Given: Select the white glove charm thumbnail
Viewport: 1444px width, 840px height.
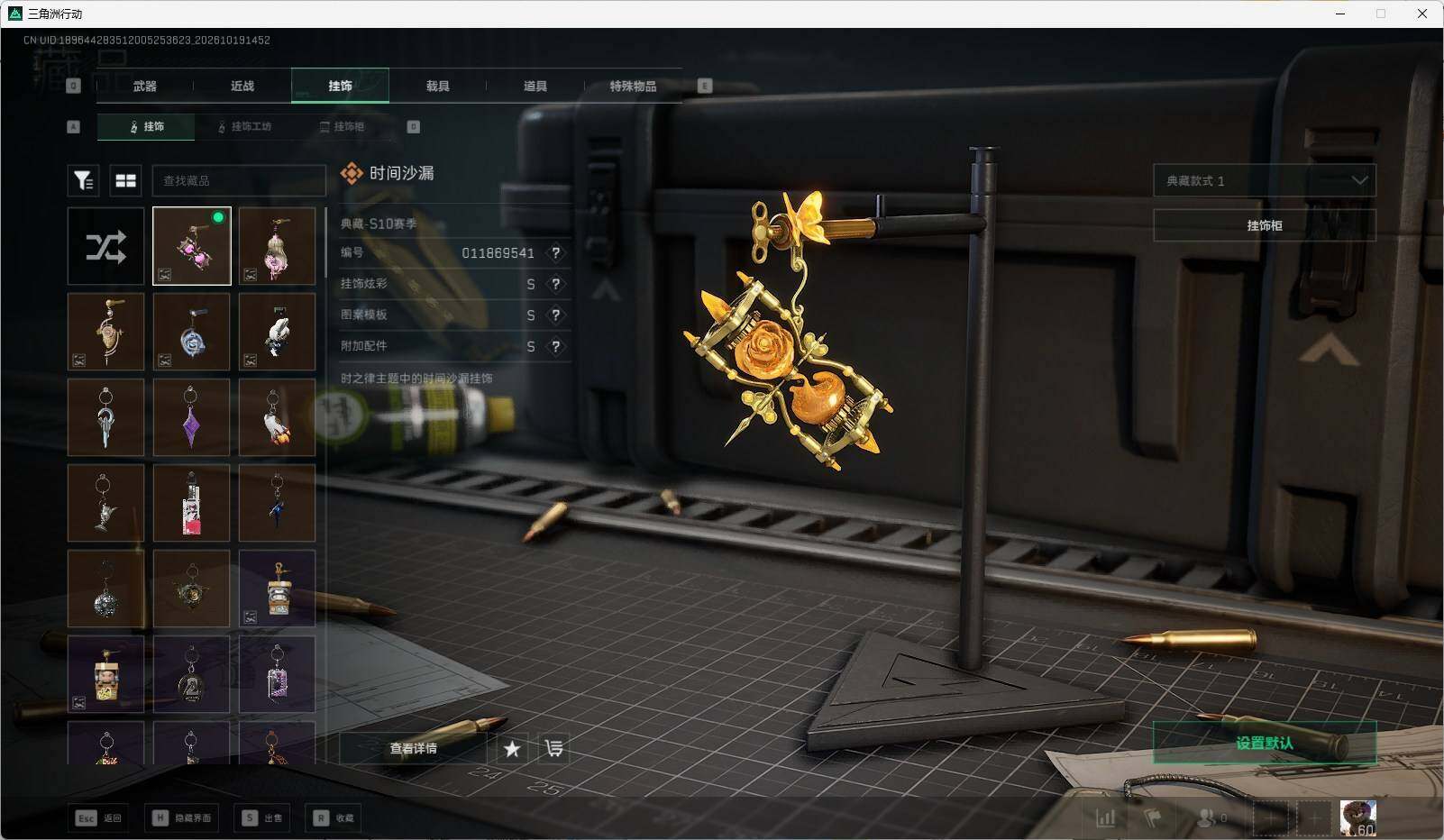Looking at the screenshot, I should click(277, 332).
